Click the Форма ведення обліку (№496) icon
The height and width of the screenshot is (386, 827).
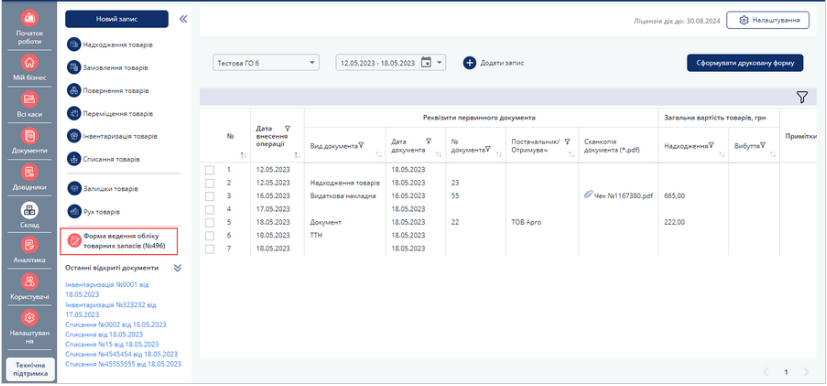74,241
